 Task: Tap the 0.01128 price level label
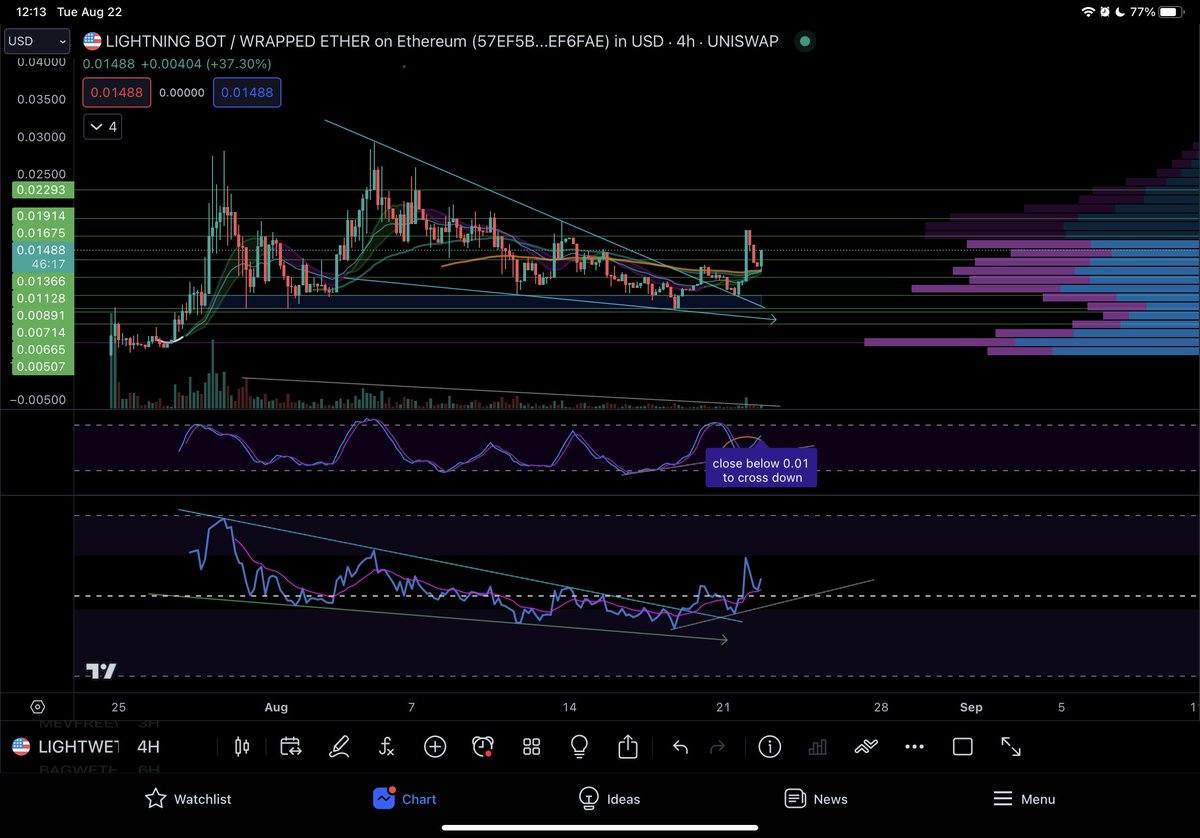pos(41,298)
